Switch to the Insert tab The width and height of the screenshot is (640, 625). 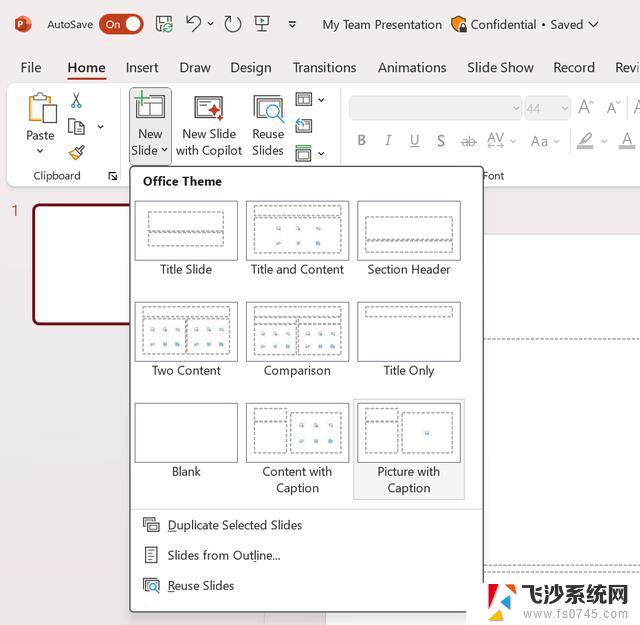[142, 67]
